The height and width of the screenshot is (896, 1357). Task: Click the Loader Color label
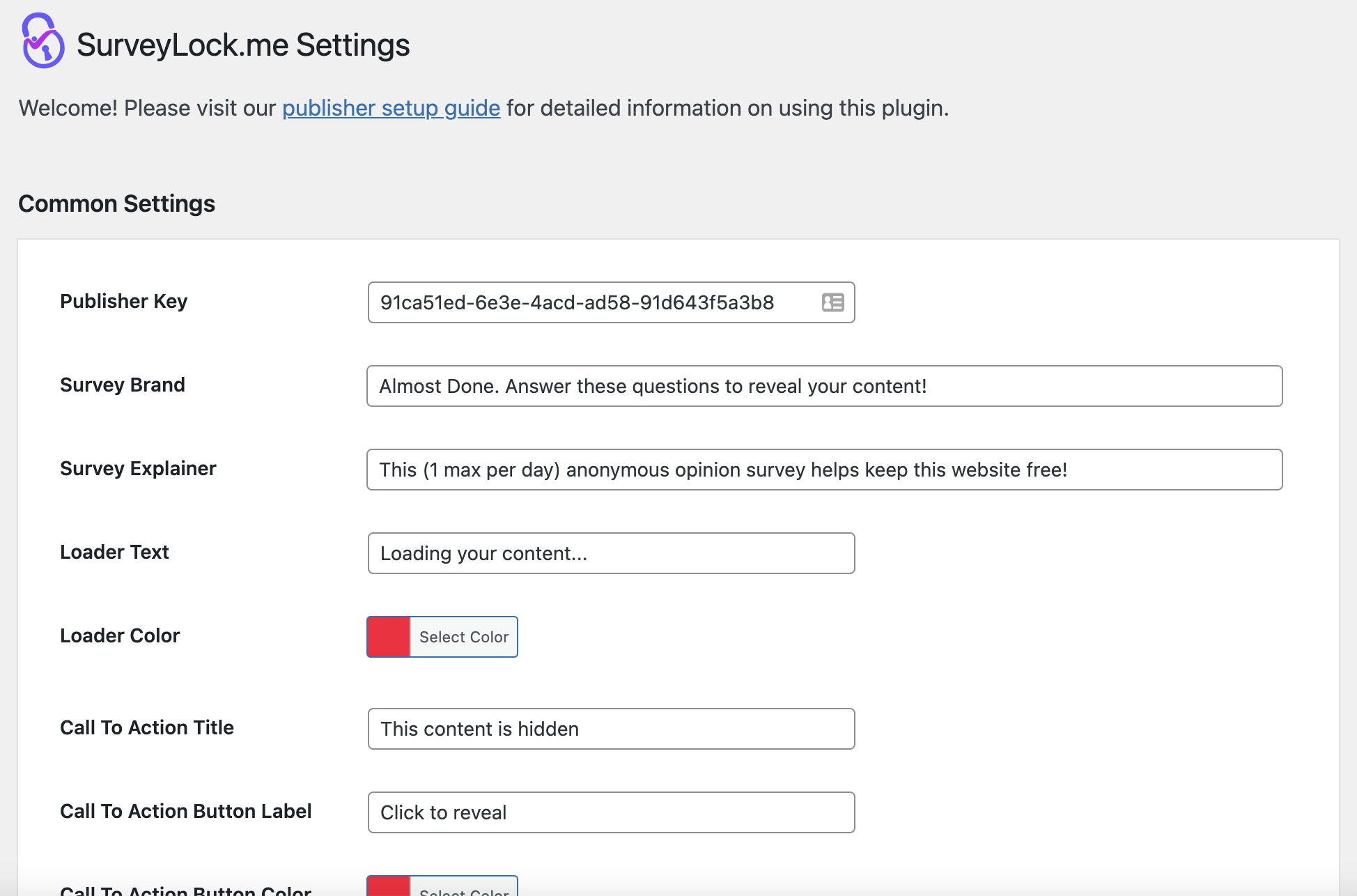coord(120,635)
